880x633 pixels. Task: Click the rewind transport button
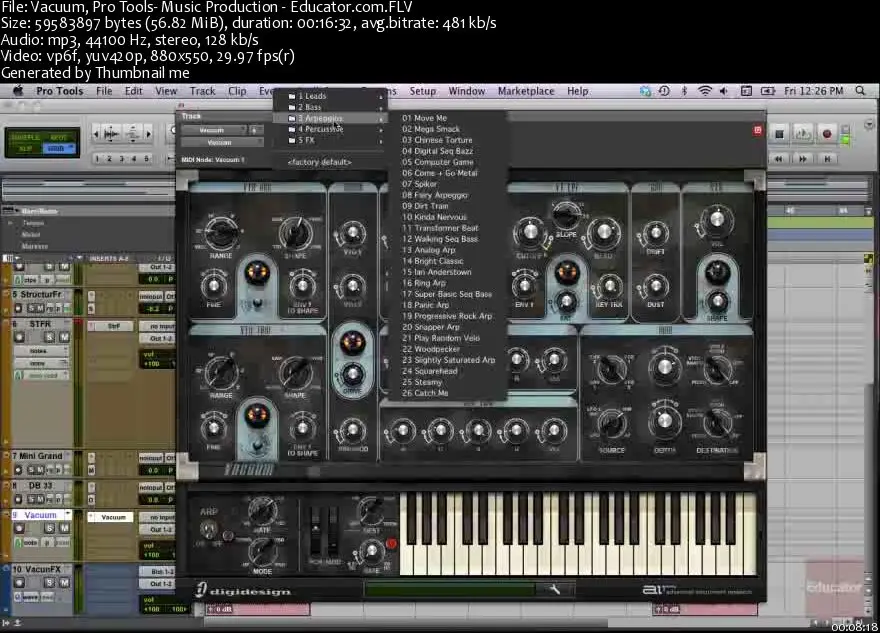pyautogui.click(x=778, y=159)
